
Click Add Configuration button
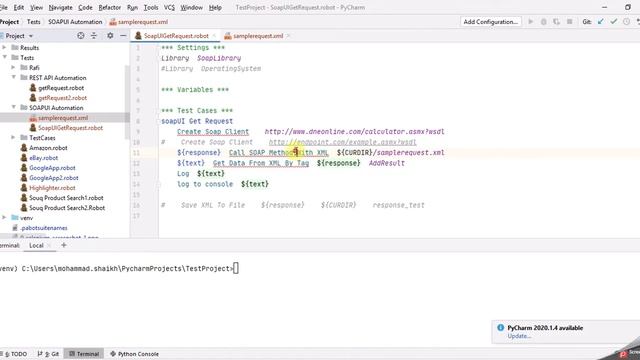[491, 22]
